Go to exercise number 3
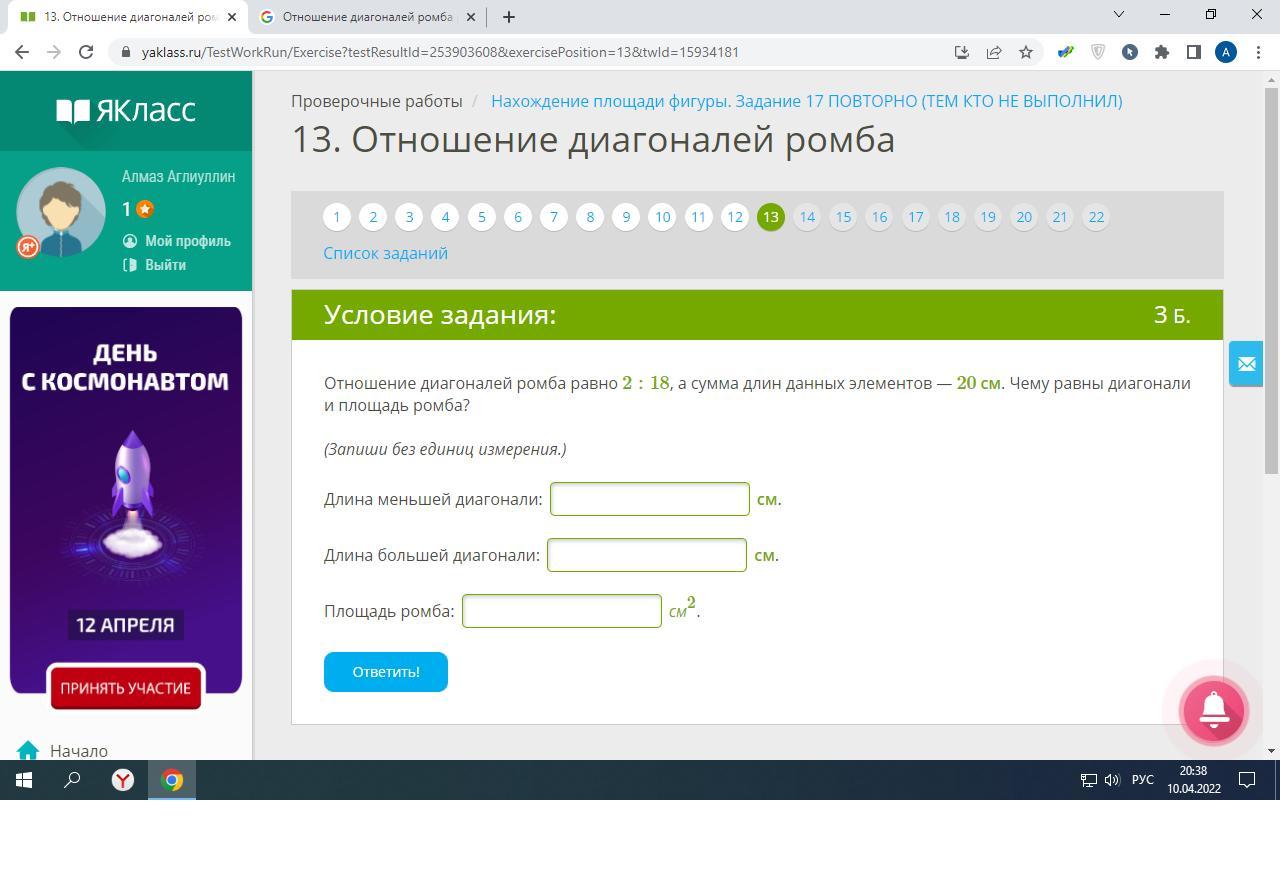Image resolution: width=1280 pixels, height=877 pixels. pos(409,217)
